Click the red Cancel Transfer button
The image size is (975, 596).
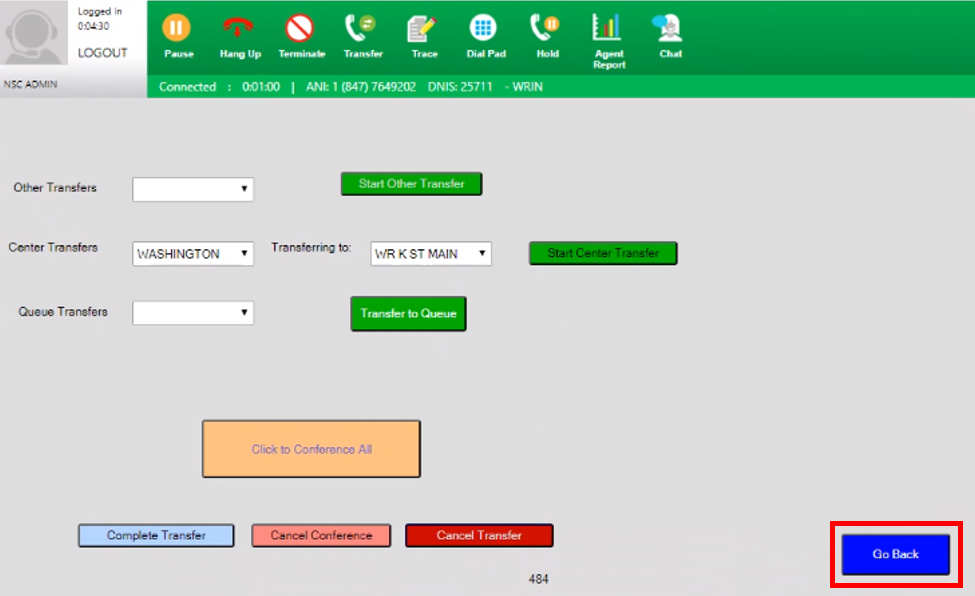[479, 536]
